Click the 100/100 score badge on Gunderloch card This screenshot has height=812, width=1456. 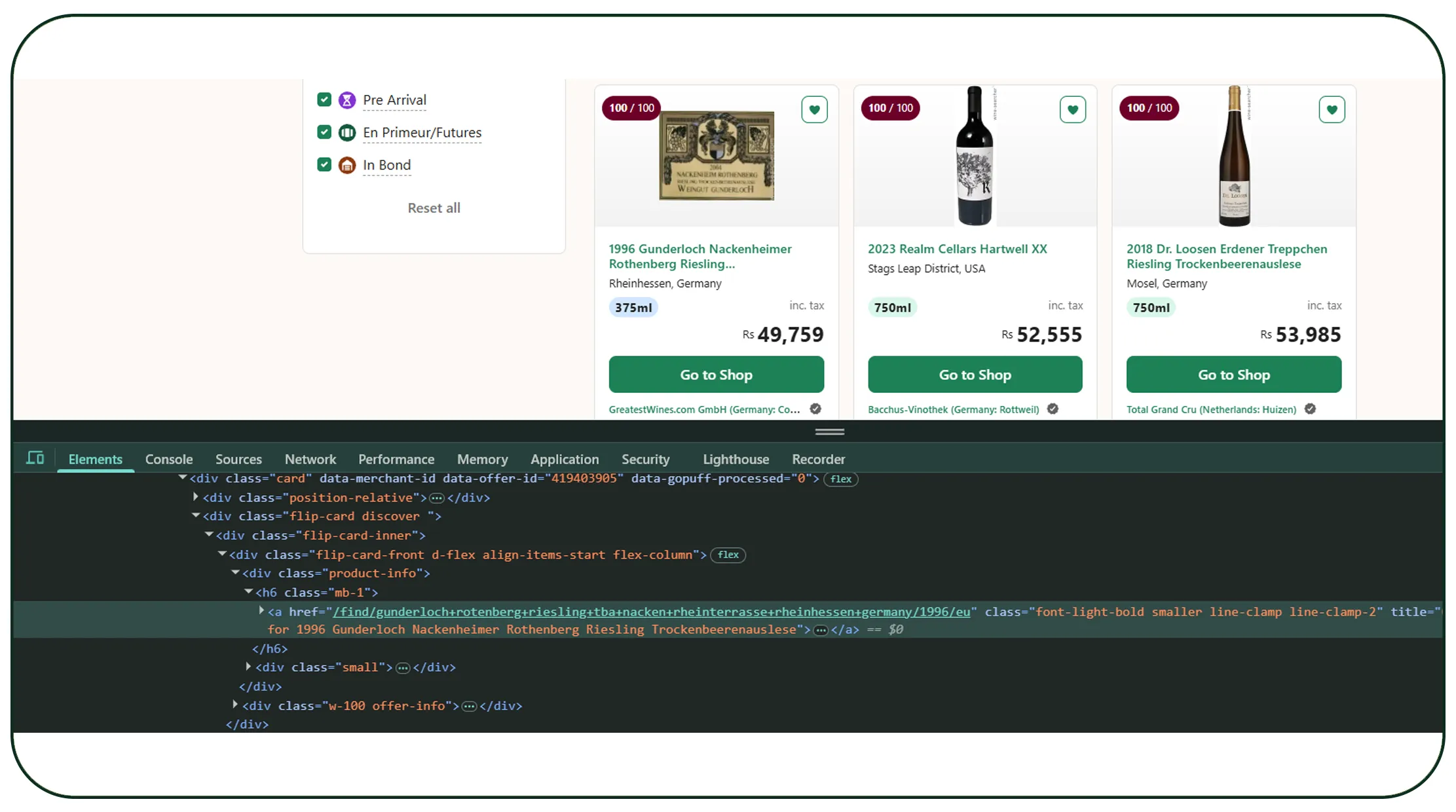pyautogui.click(x=631, y=108)
